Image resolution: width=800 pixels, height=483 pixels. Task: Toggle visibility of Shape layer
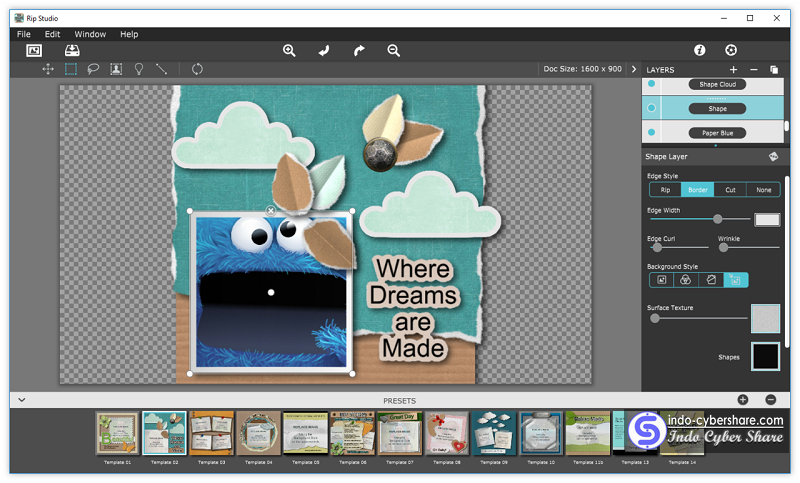pos(652,108)
